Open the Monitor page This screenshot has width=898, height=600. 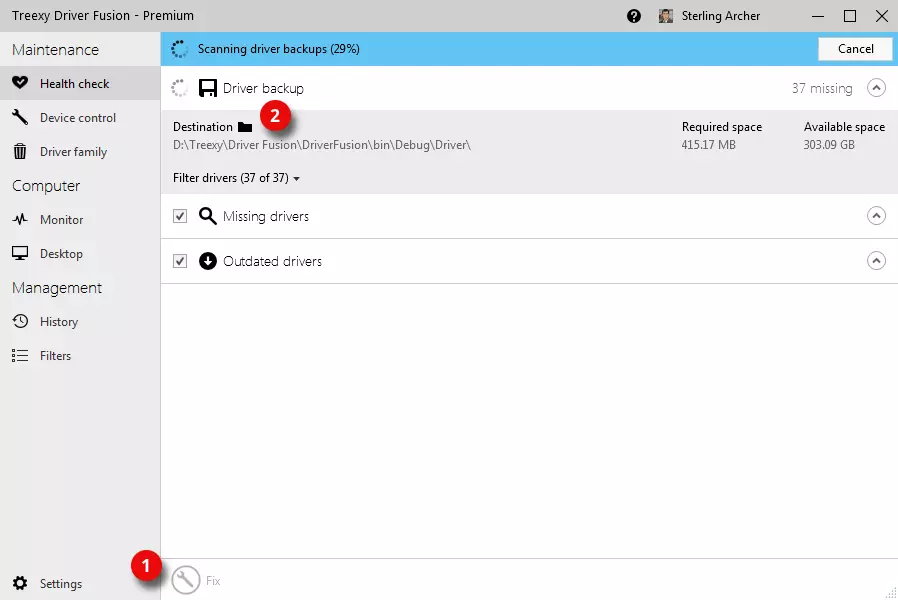[80, 220]
